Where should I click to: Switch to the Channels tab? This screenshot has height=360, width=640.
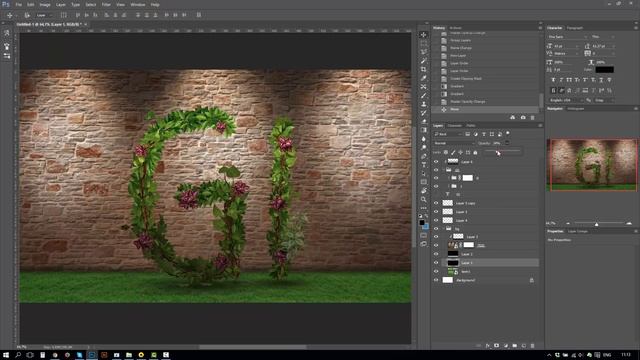point(454,125)
